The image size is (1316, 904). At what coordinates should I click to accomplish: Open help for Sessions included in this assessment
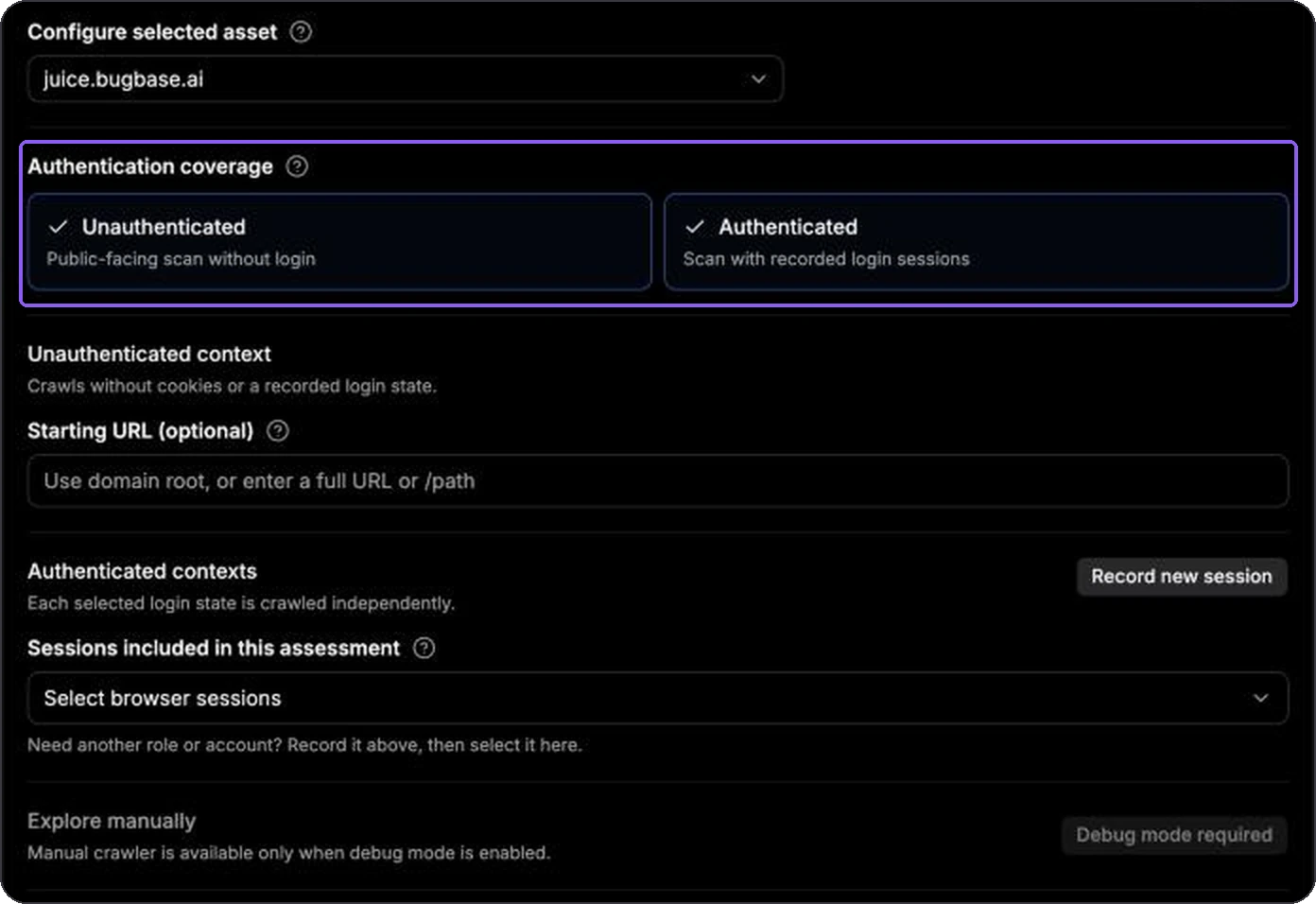(x=424, y=648)
